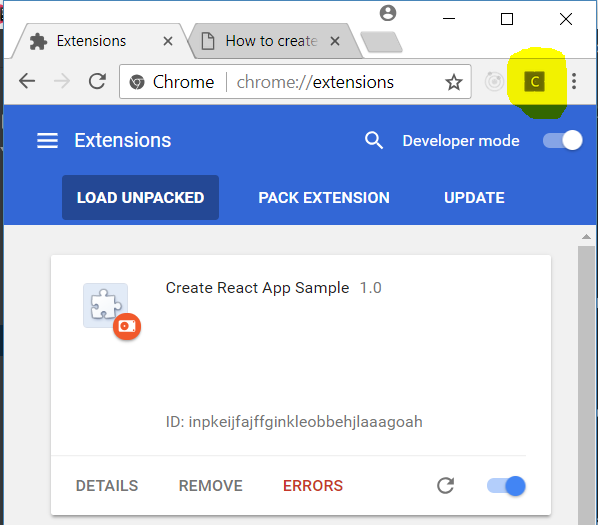Viewport: 598px width, 525px height.
Task: Disable Create React App Sample extension toggle
Action: [506, 486]
